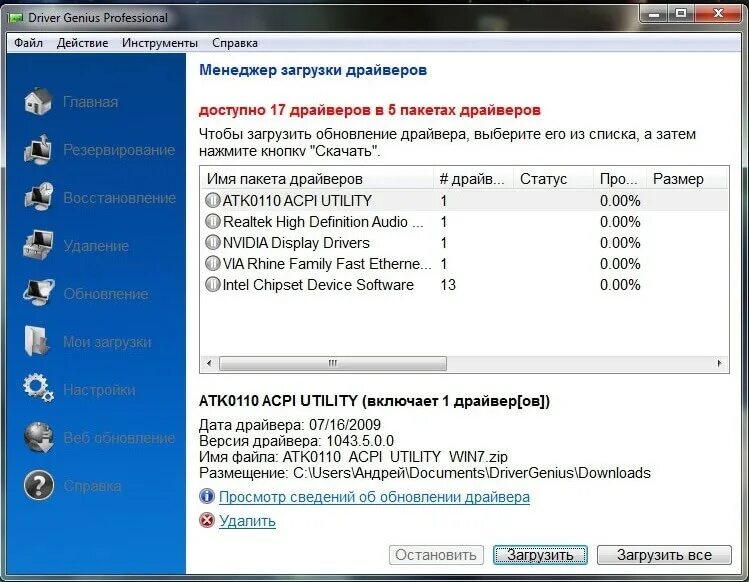Sort by Статус column header
The image size is (749, 582).
(x=553, y=179)
